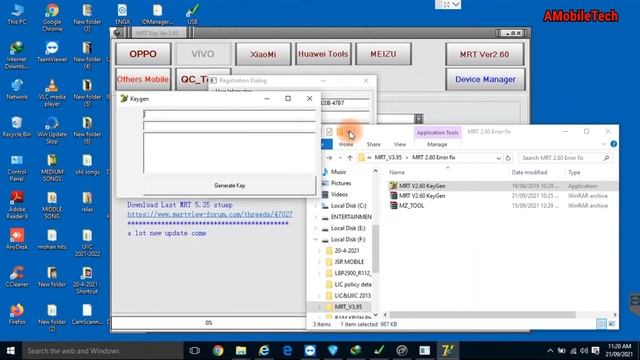
Task: Click the second input field in Keygen
Action: click(x=229, y=126)
